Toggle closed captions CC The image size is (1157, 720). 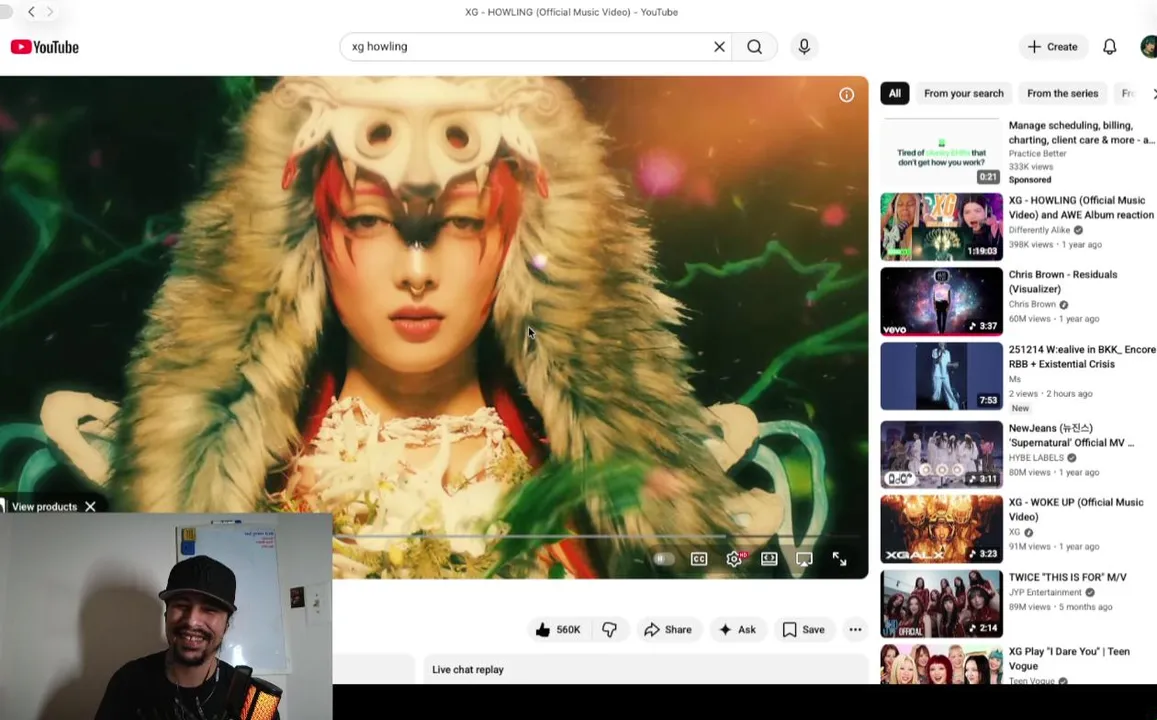point(699,558)
